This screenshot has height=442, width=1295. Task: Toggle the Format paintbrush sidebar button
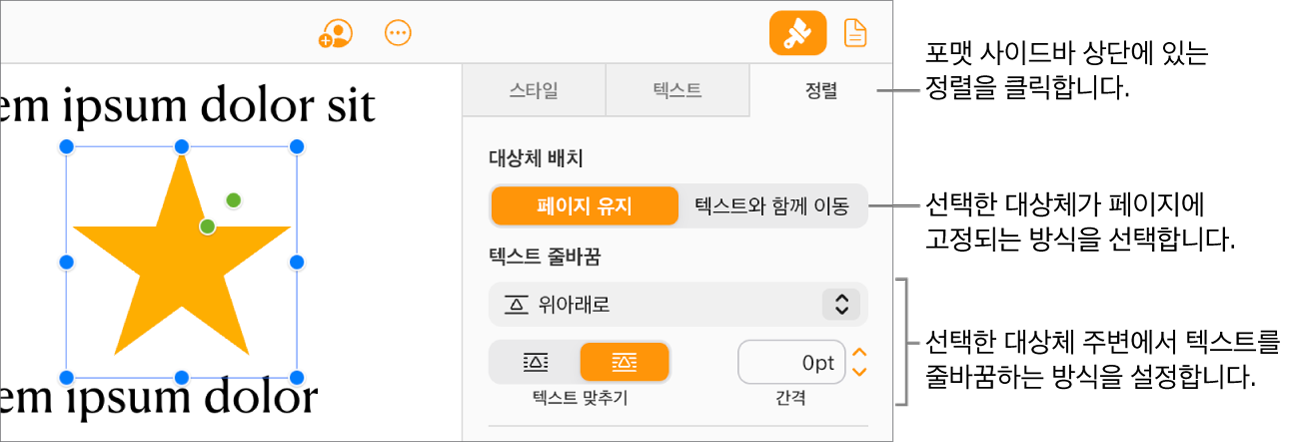pos(797,34)
